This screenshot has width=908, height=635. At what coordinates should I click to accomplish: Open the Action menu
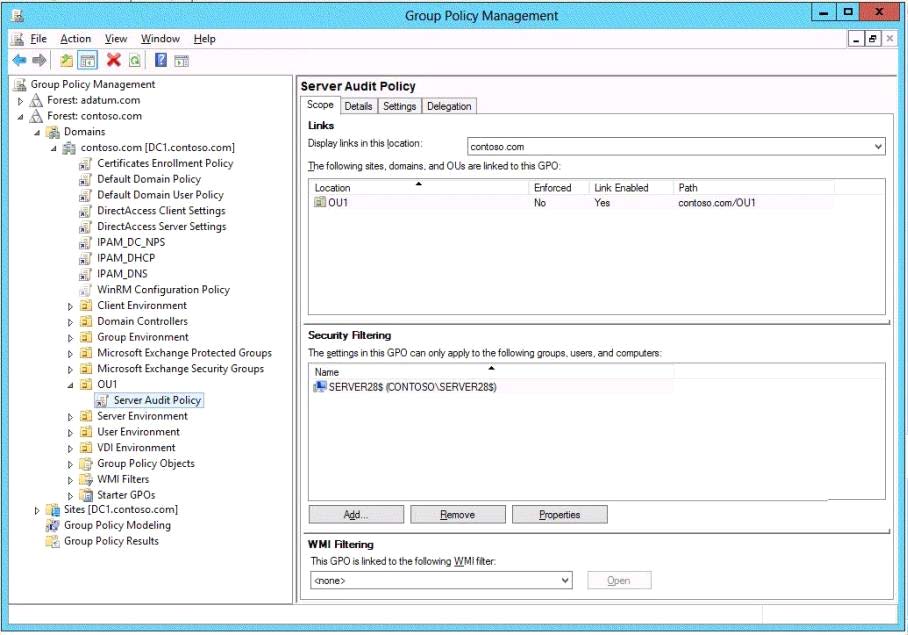tap(75, 39)
